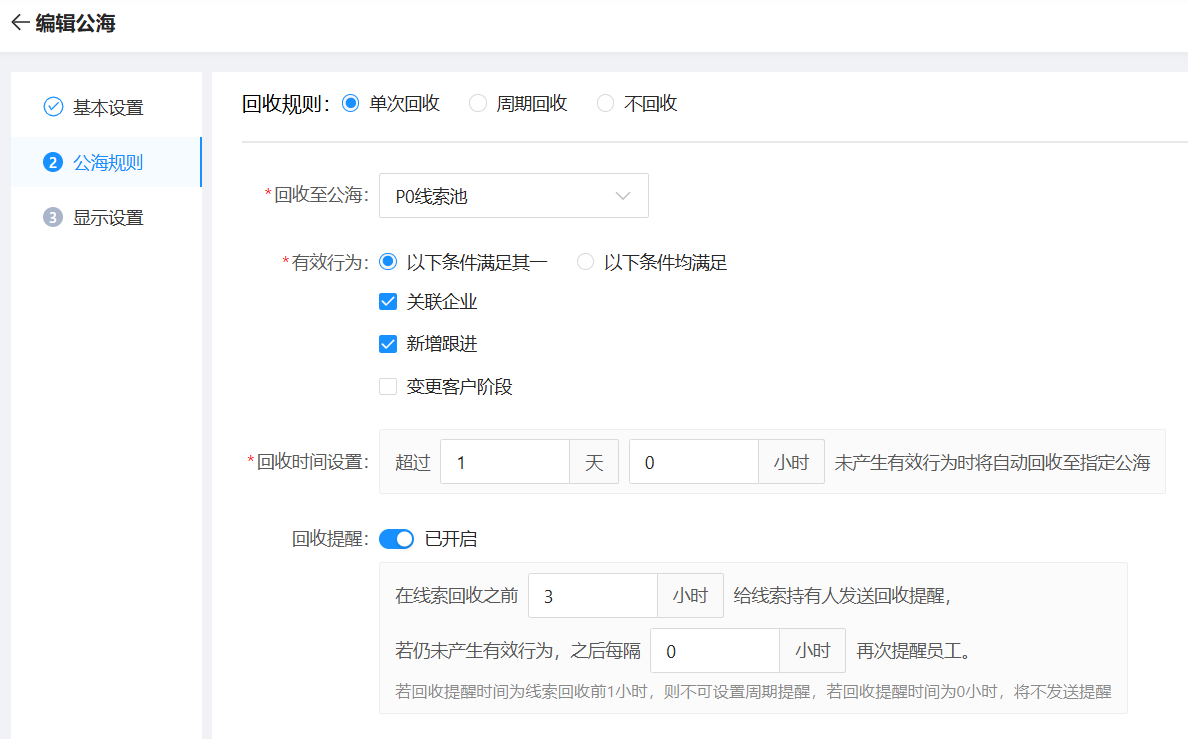The image size is (1188, 739).
Task: Switch to the 显示设置 step
Action: [x=107, y=217]
